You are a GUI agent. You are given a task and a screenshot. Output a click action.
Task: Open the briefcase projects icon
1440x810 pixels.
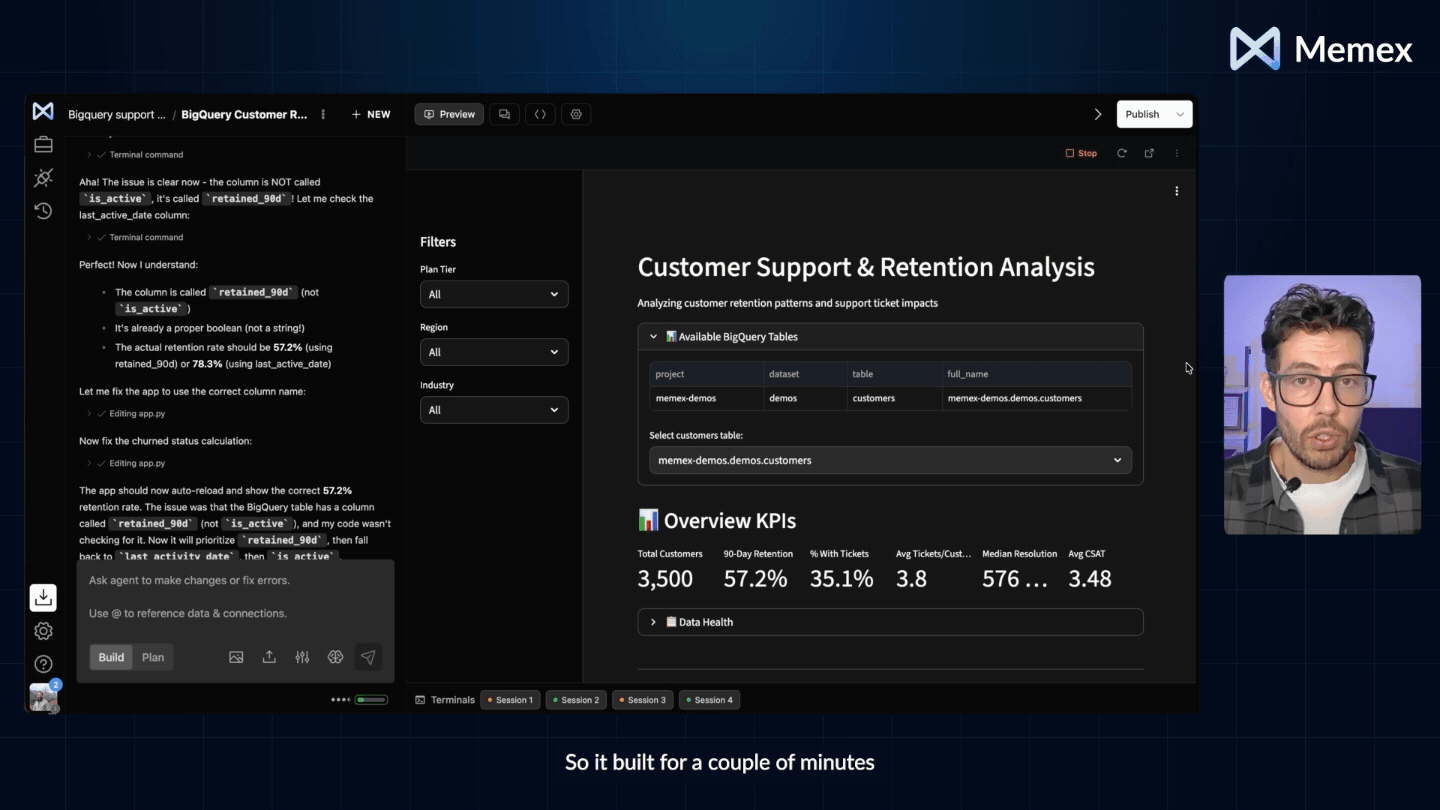[x=43, y=144]
